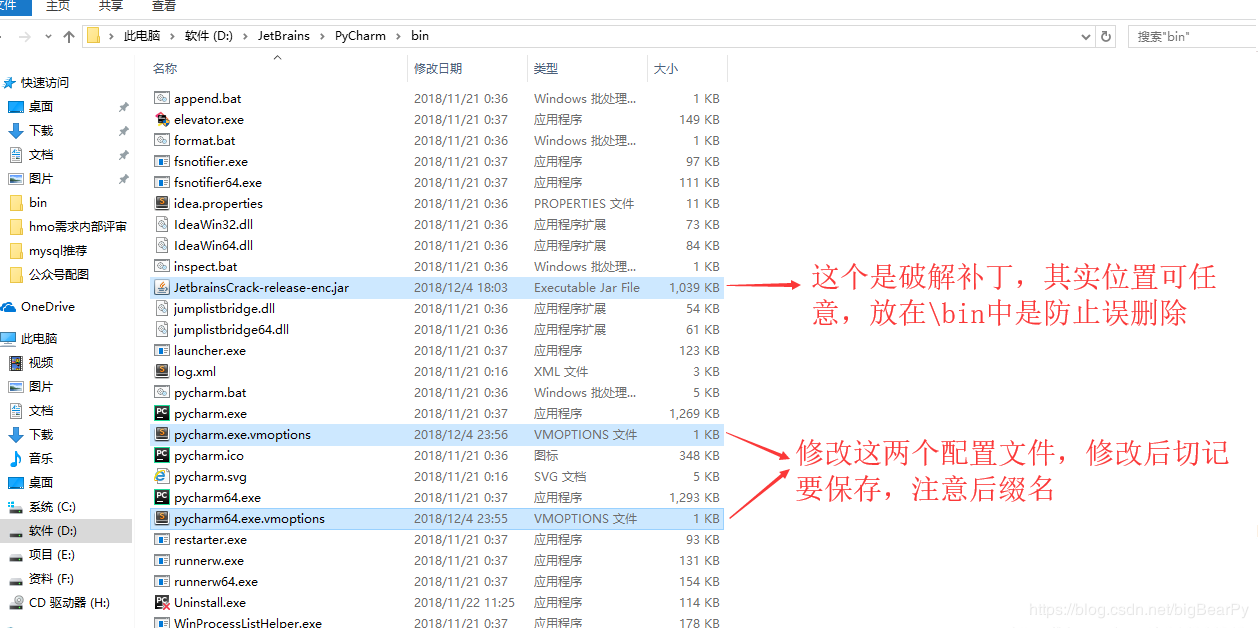This screenshot has width=1258, height=628.
Task: Go up one folder level with up arrow
Action: [x=68, y=36]
